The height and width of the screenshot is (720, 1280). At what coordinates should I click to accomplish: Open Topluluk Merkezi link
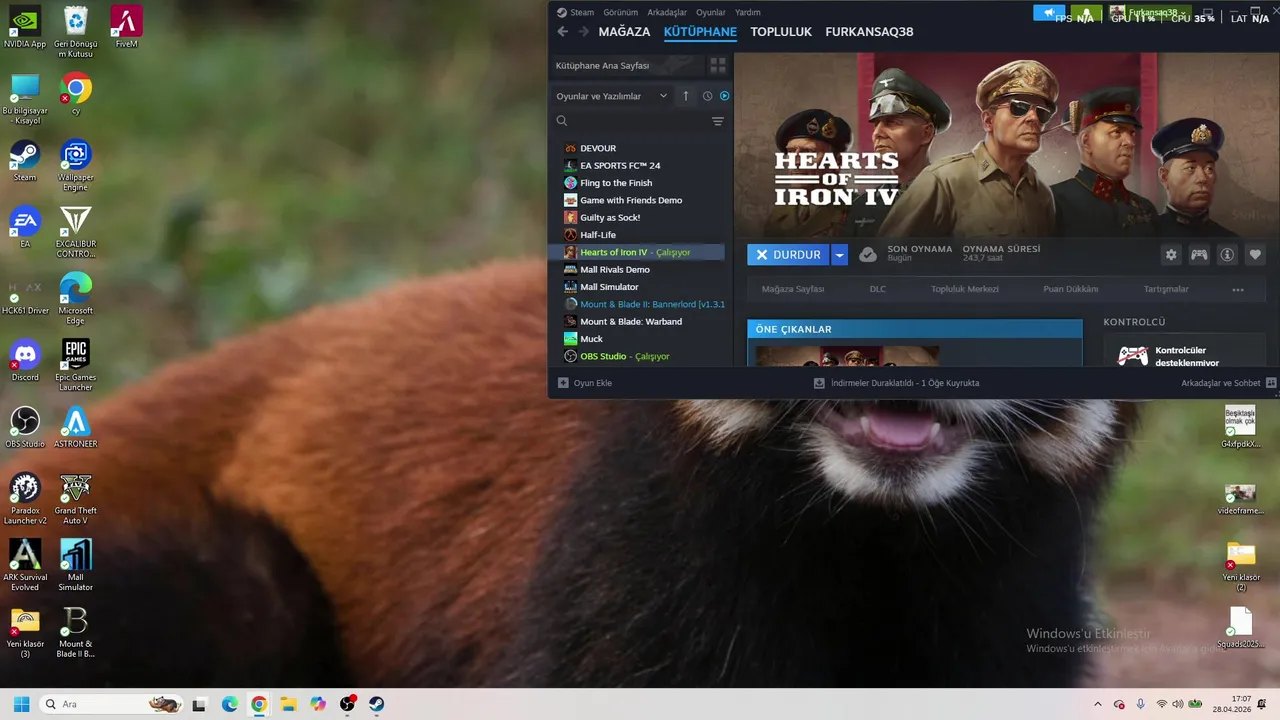[965, 289]
